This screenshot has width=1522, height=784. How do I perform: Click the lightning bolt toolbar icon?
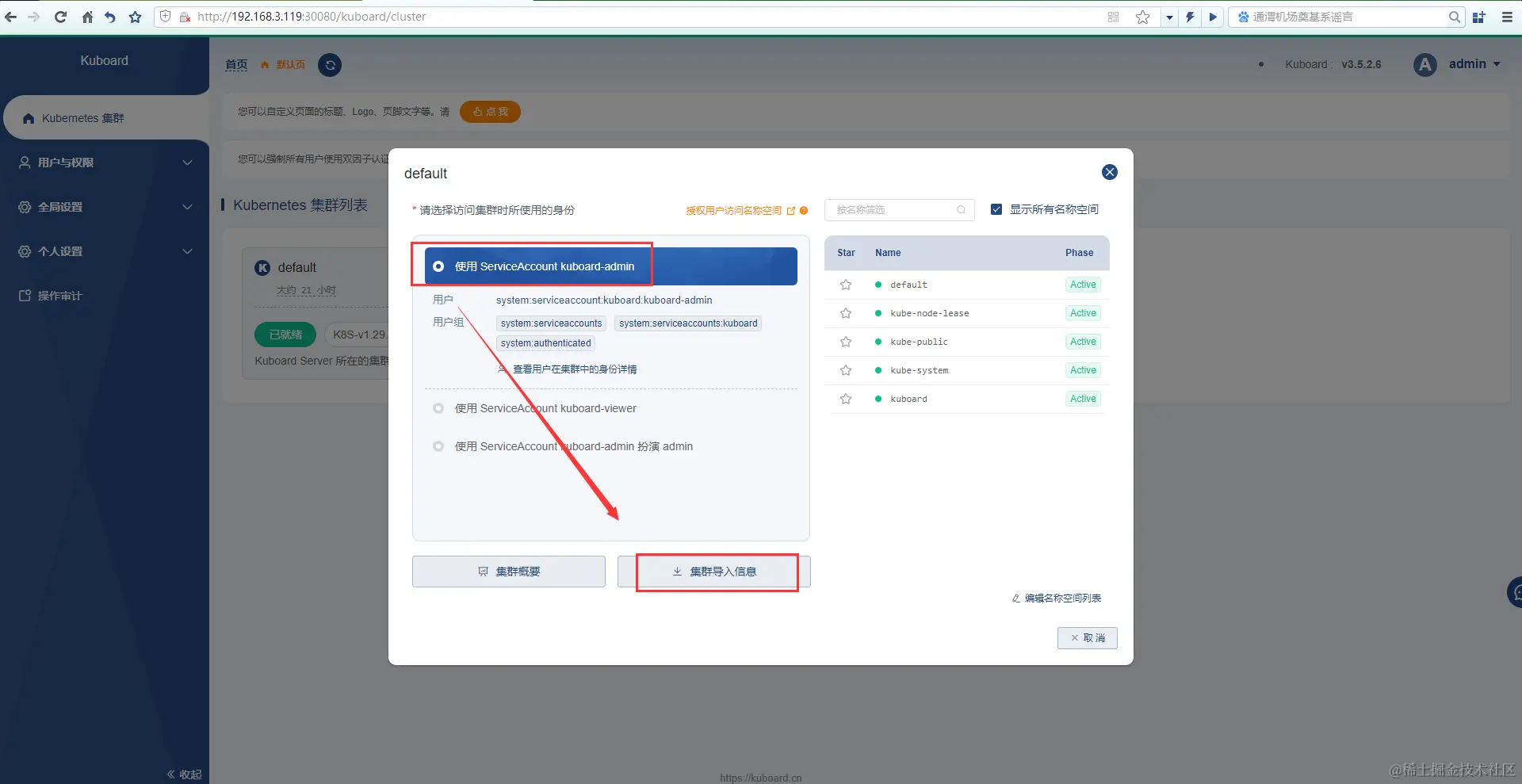tap(1190, 17)
